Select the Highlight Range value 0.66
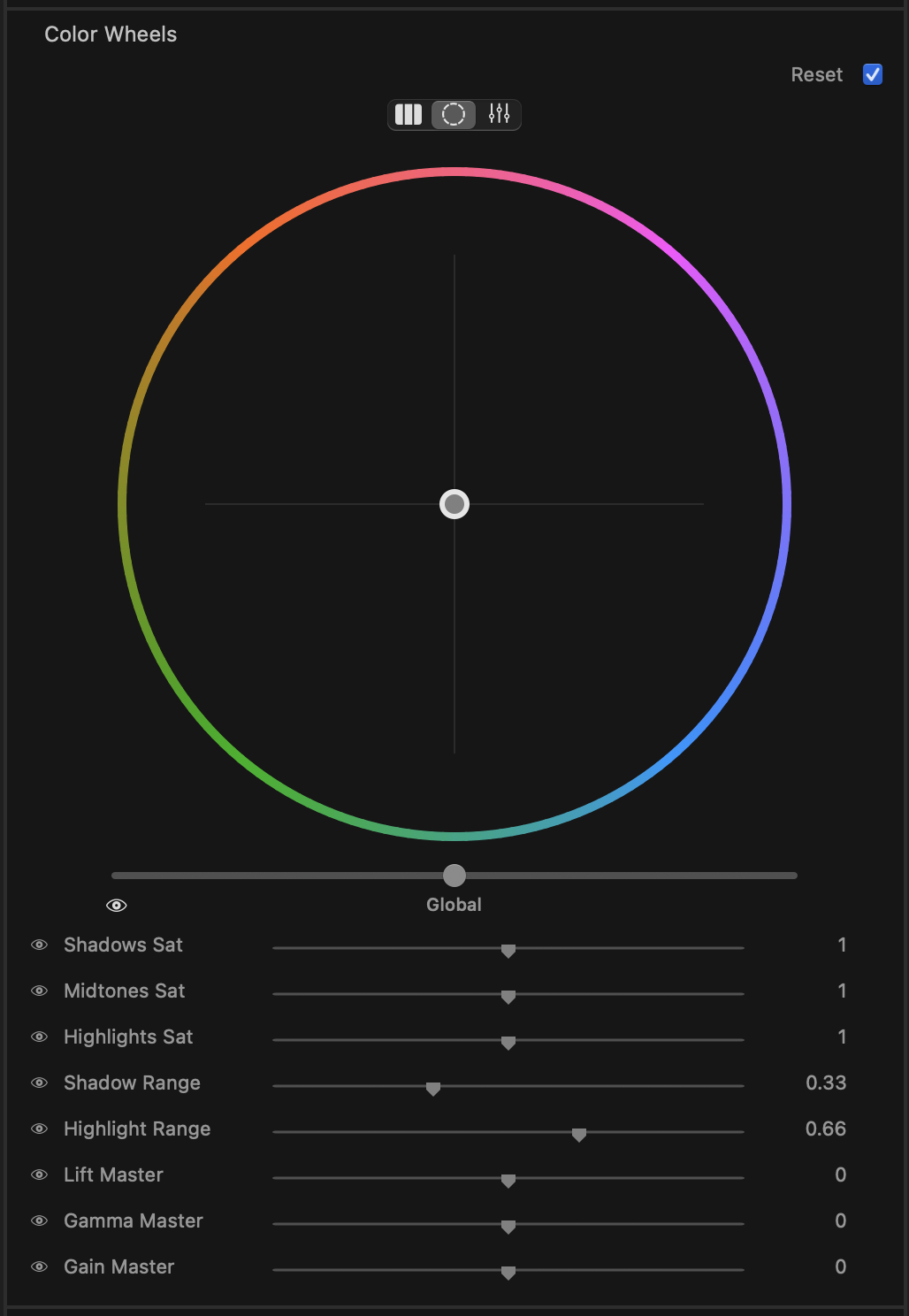This screenshot has width=909, height=1316. [x=826, y=1129]
